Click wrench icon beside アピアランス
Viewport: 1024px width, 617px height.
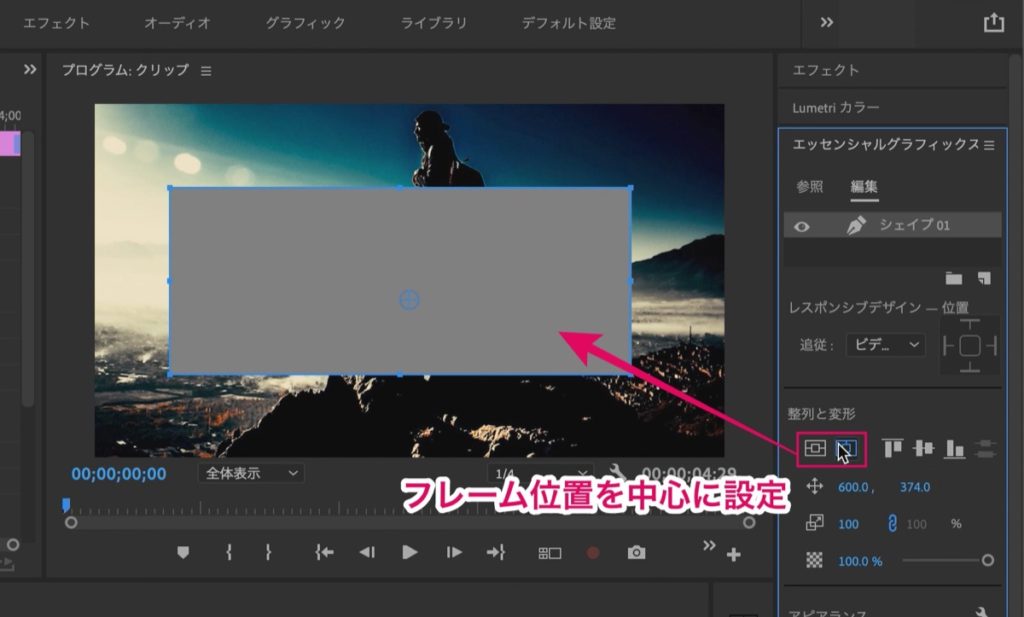[982, 612]
